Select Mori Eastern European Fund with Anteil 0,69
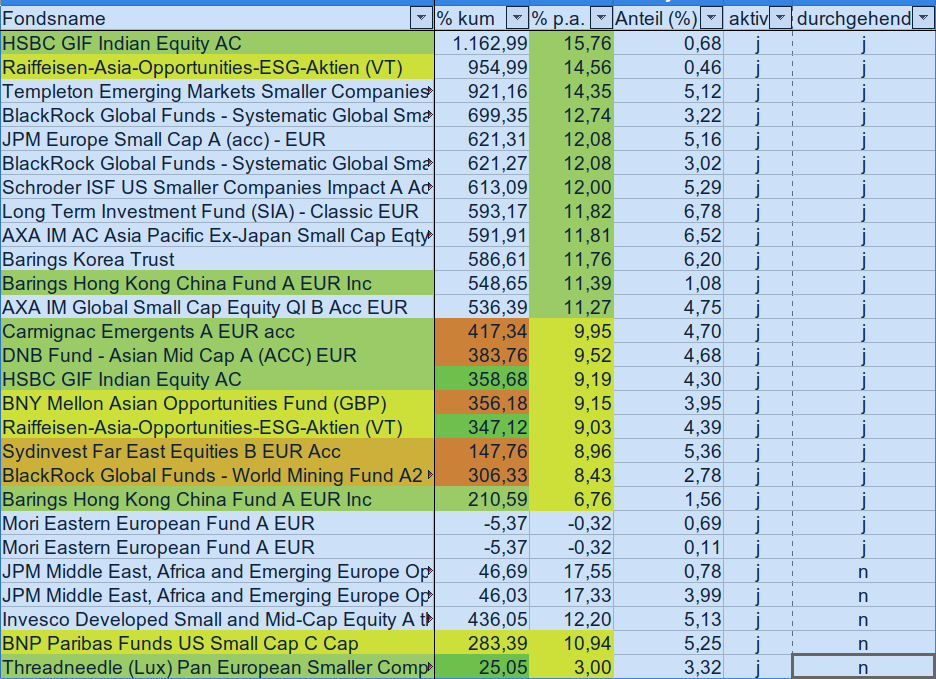The width and height of the screenshot is (936, 679). coord(217,523)
